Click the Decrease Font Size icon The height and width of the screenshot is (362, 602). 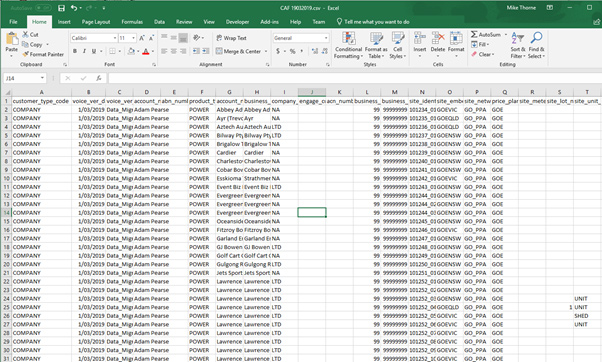pyautogui.click(x=151, y=38)
